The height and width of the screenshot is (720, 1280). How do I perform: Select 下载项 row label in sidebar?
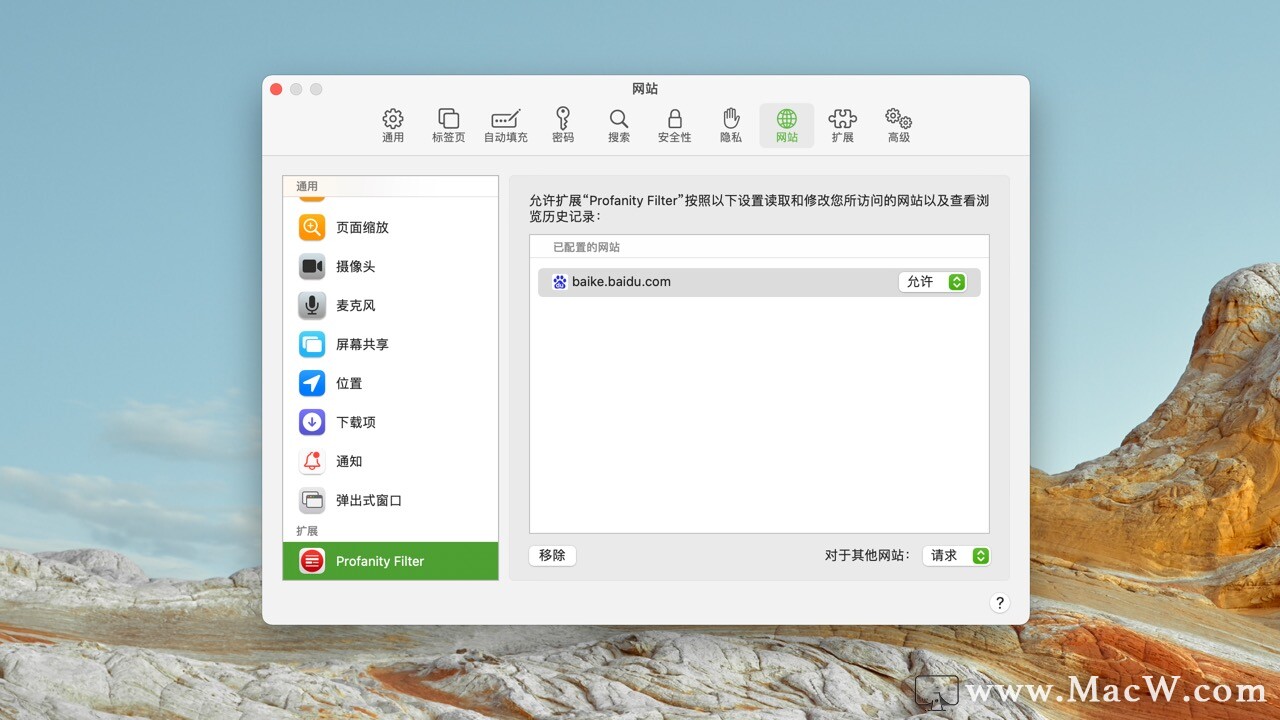pyautogui.click(x=356, y=422)
